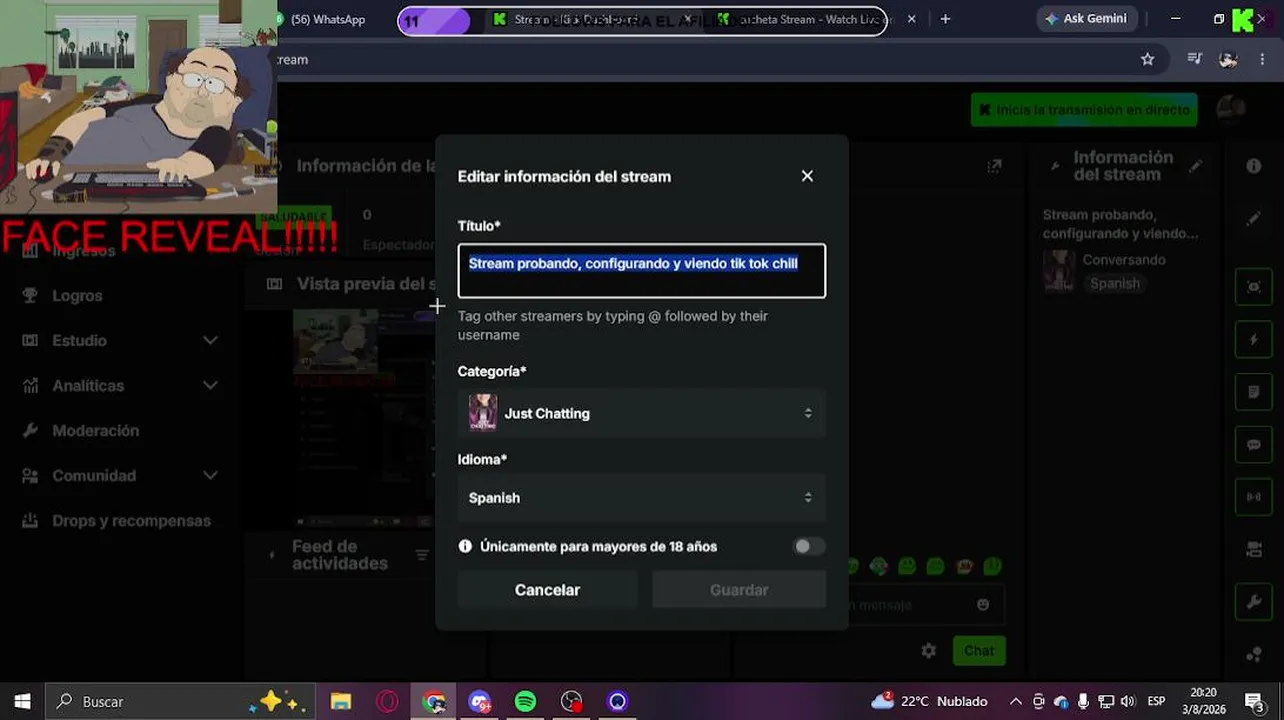Image resolution: width=1284 pixels, height=720 pixels.
Task: Click the Conversando category thumbnail
Action: (1057, 271)
